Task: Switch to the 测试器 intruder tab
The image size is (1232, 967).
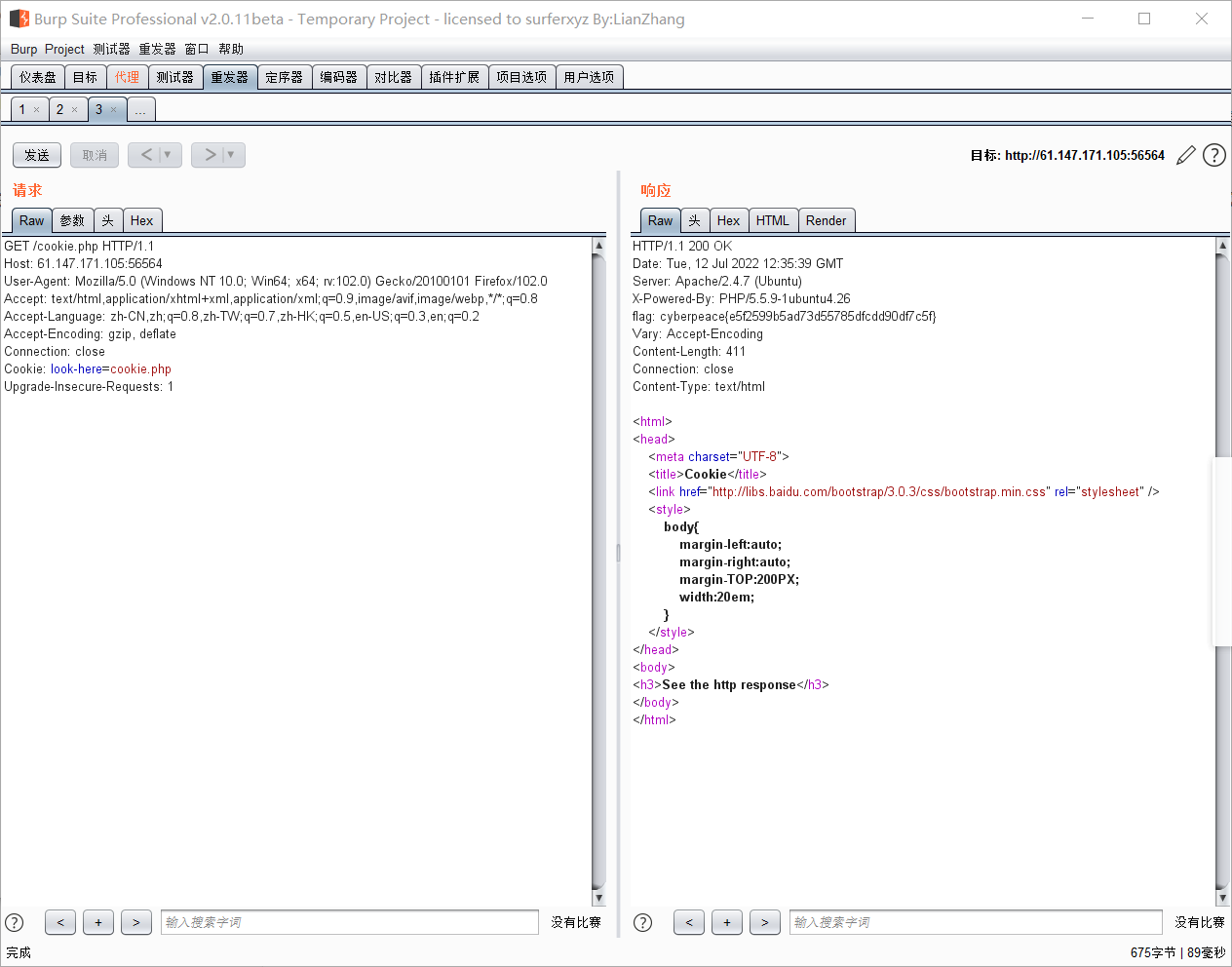Action: (175, 77)
